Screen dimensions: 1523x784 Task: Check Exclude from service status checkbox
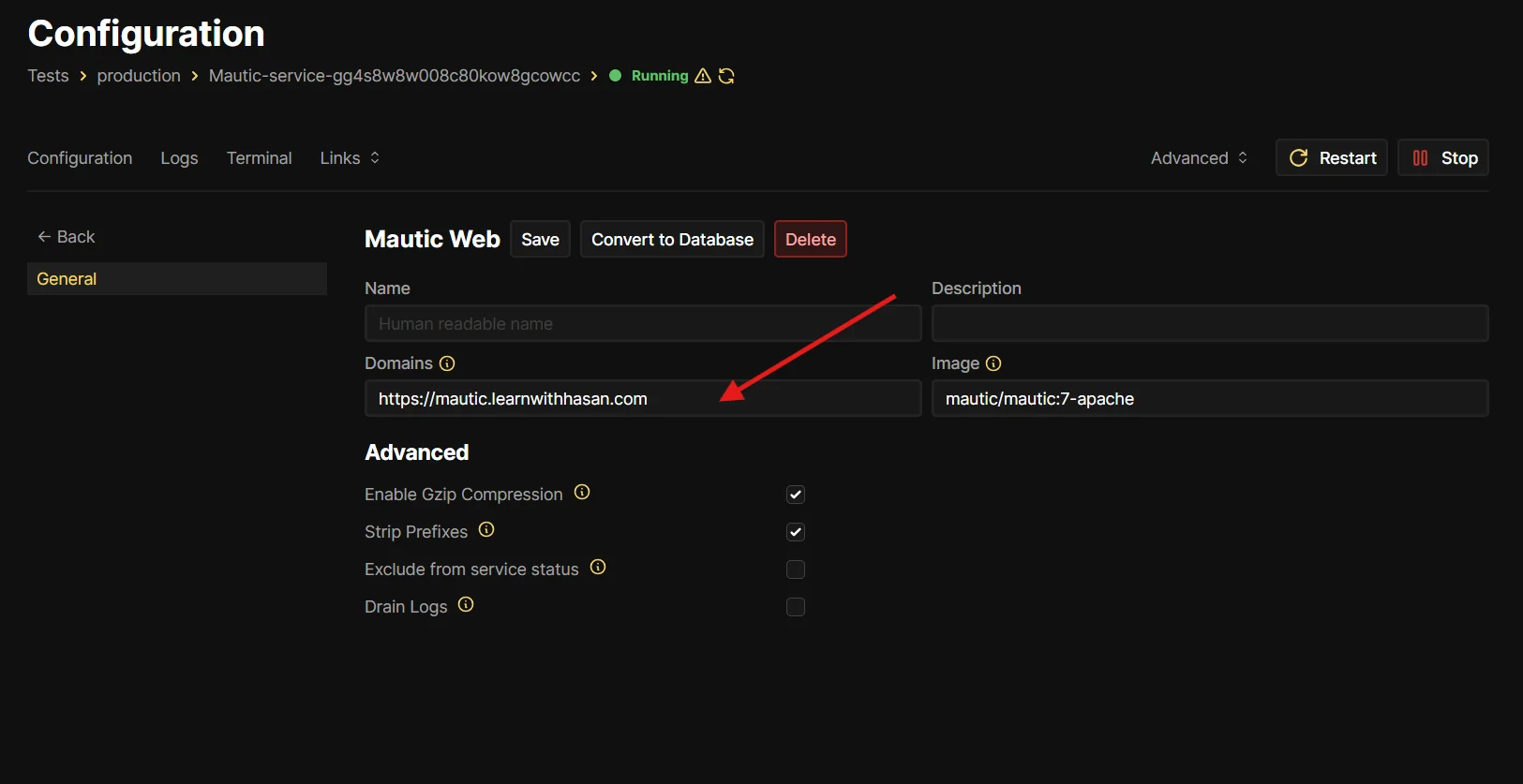[796, 570]
